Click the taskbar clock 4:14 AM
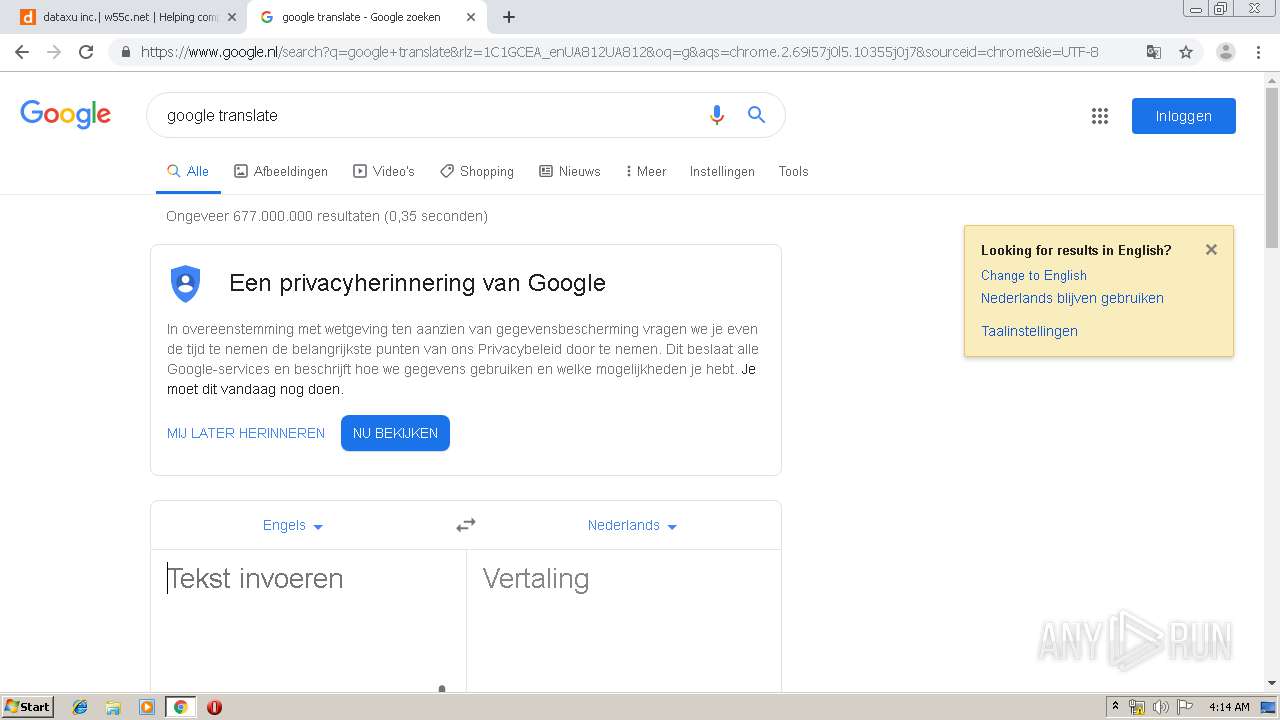1280x720 pixels. pos(1229,707)
